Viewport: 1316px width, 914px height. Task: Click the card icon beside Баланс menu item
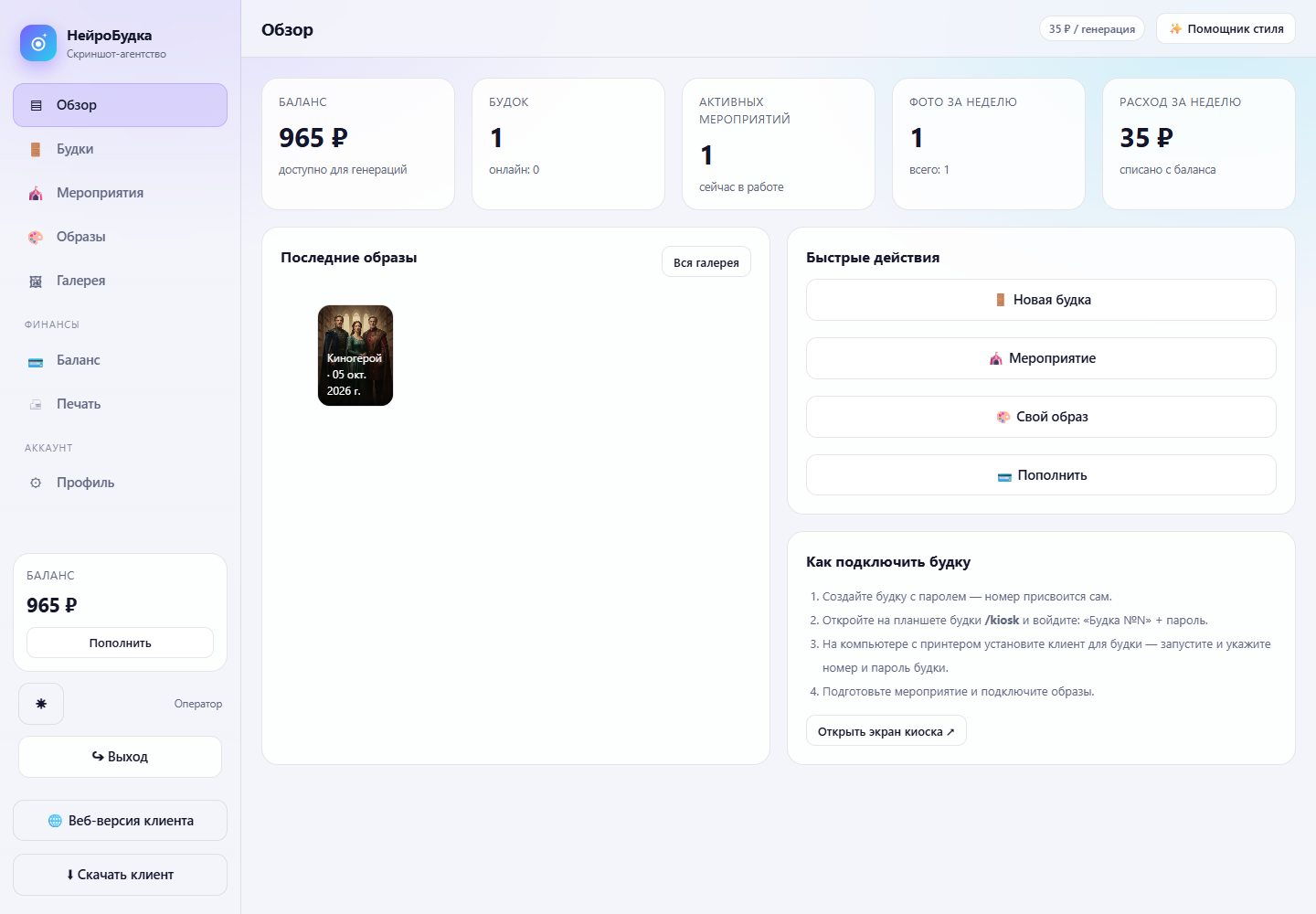click(x=36, y=361)
